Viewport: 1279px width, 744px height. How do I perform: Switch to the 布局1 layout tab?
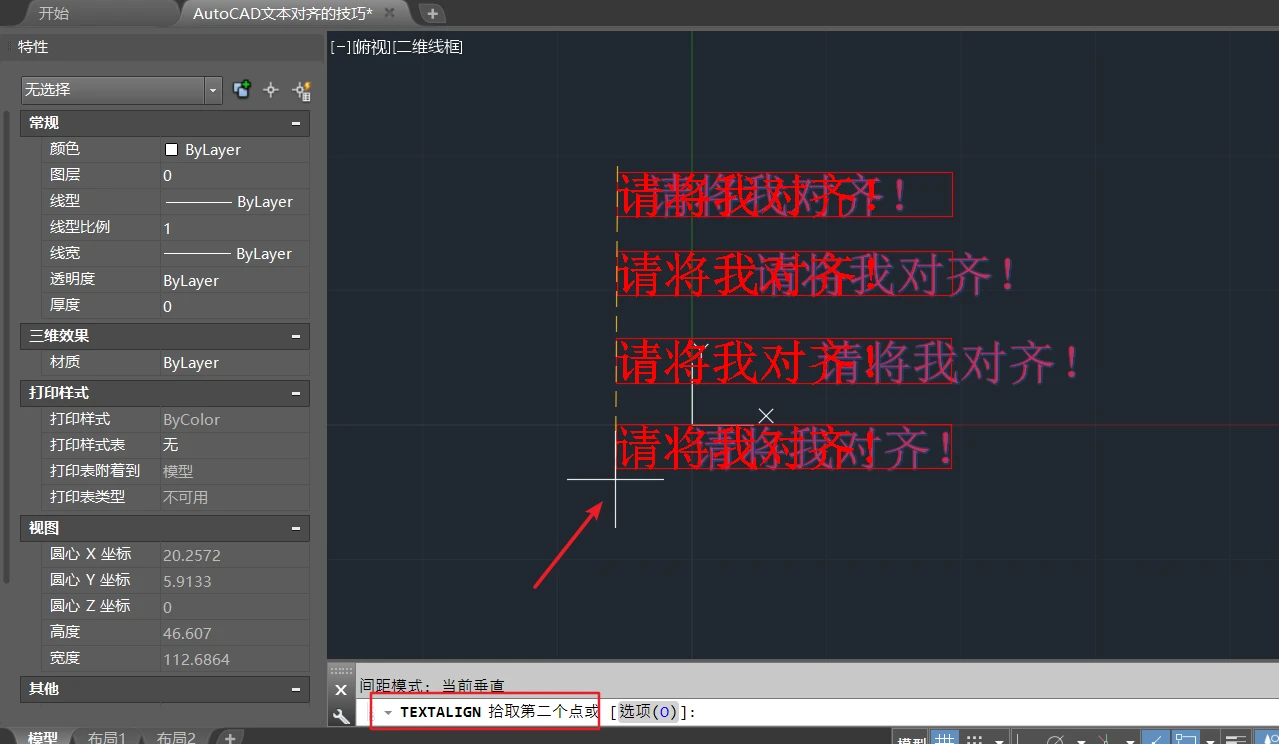pyautogui.click(x=106, y=738)
